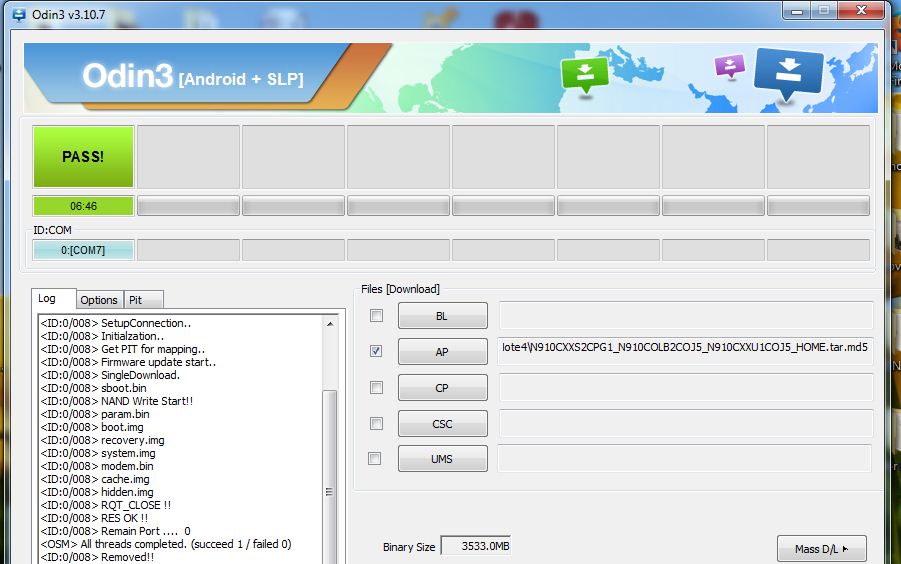
Task: Click the BL file path field
Action: point(686,316)
